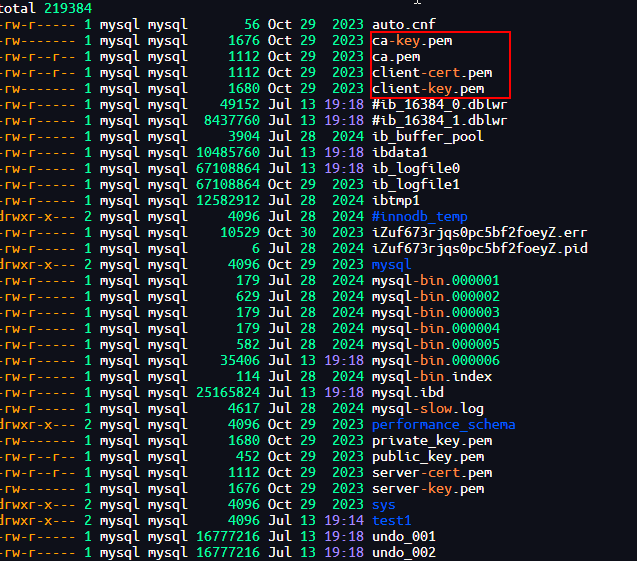637x561 pixels.
Task: Click the #innodb_temp directory name
Action: pyautogui.click(x=420, y=217)
